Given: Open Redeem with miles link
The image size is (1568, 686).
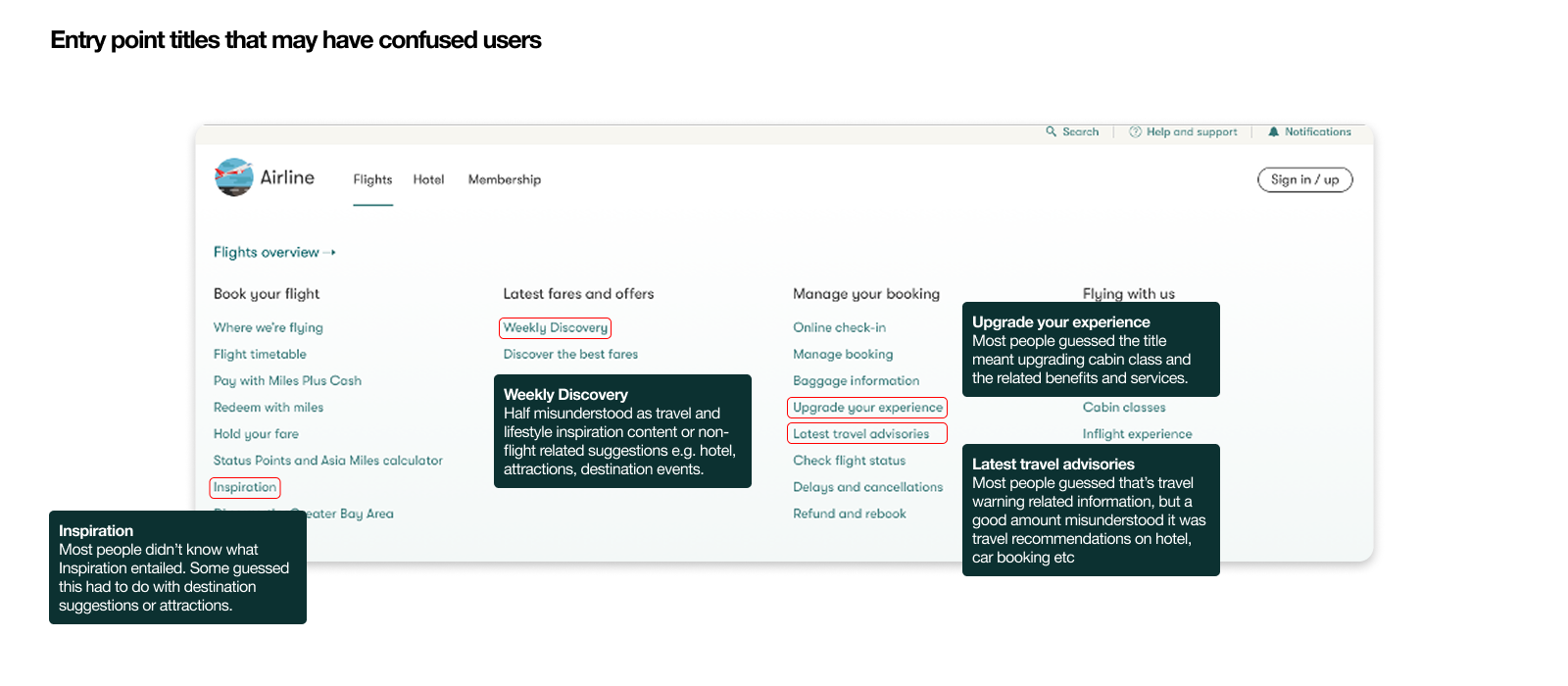Looking at the screenshot, I should pos(269,407).
